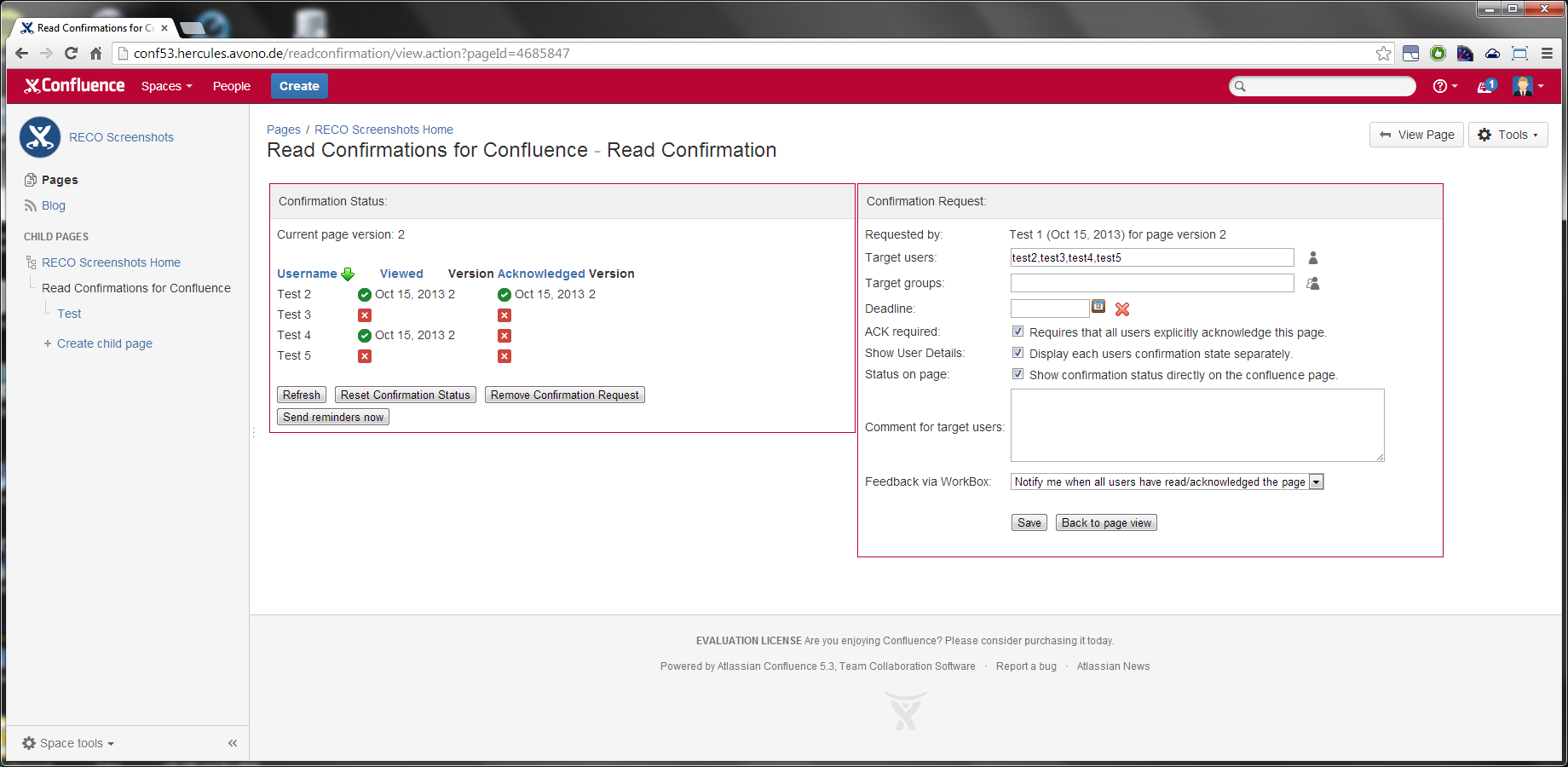Open the user avatar menu
The image size is (1568, 767).
click(x=1528, y=86)
